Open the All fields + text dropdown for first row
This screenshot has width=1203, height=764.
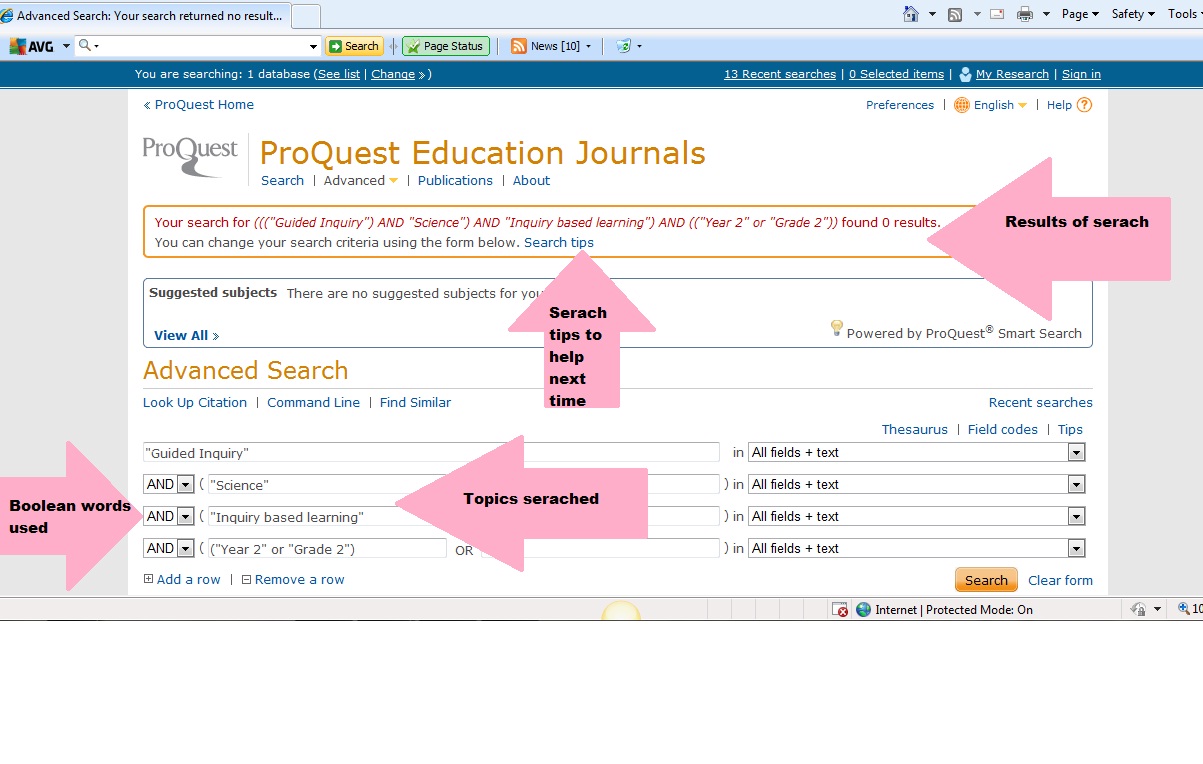tap(1076, 452)
